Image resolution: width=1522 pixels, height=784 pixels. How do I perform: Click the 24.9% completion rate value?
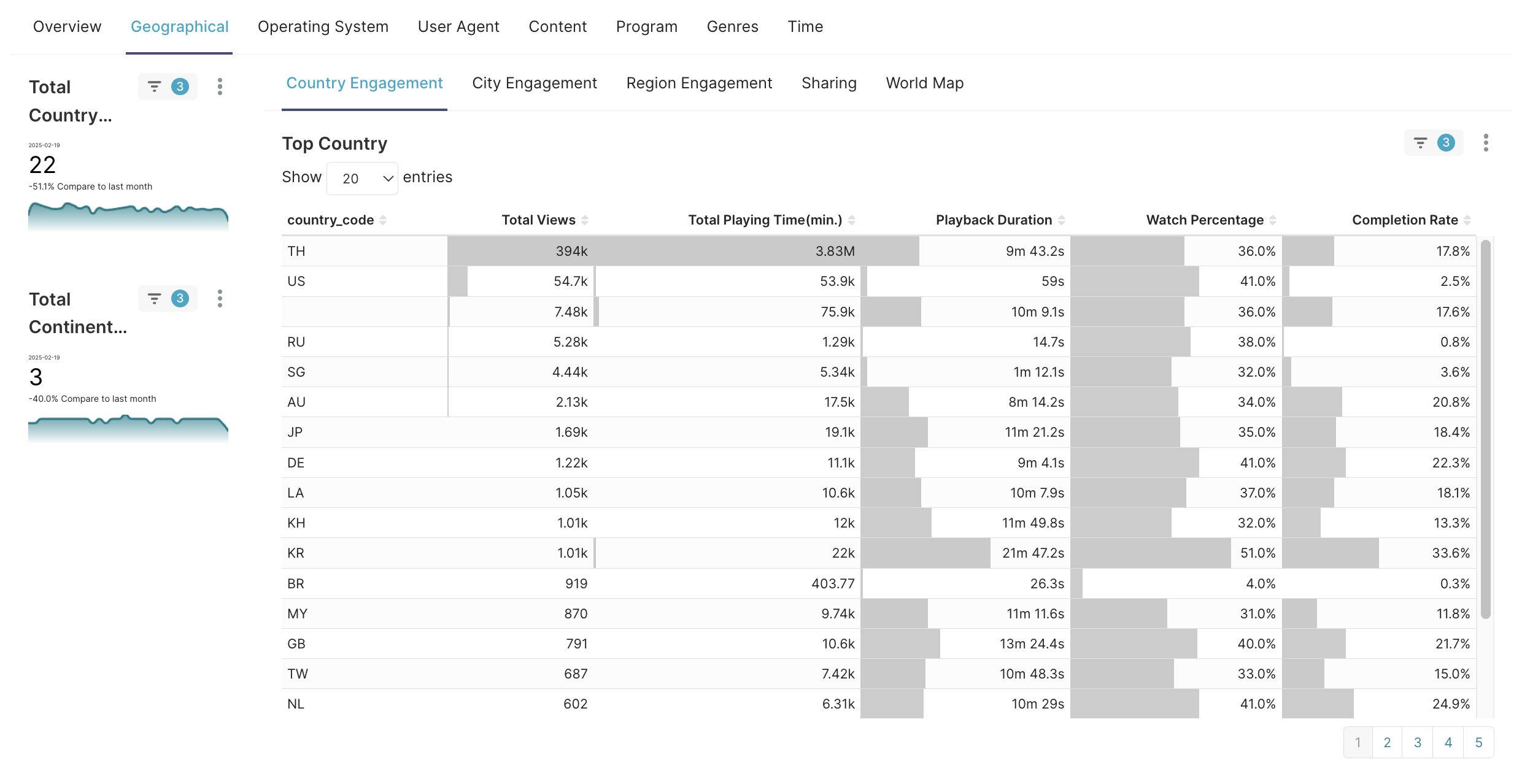pos(1451,704)
